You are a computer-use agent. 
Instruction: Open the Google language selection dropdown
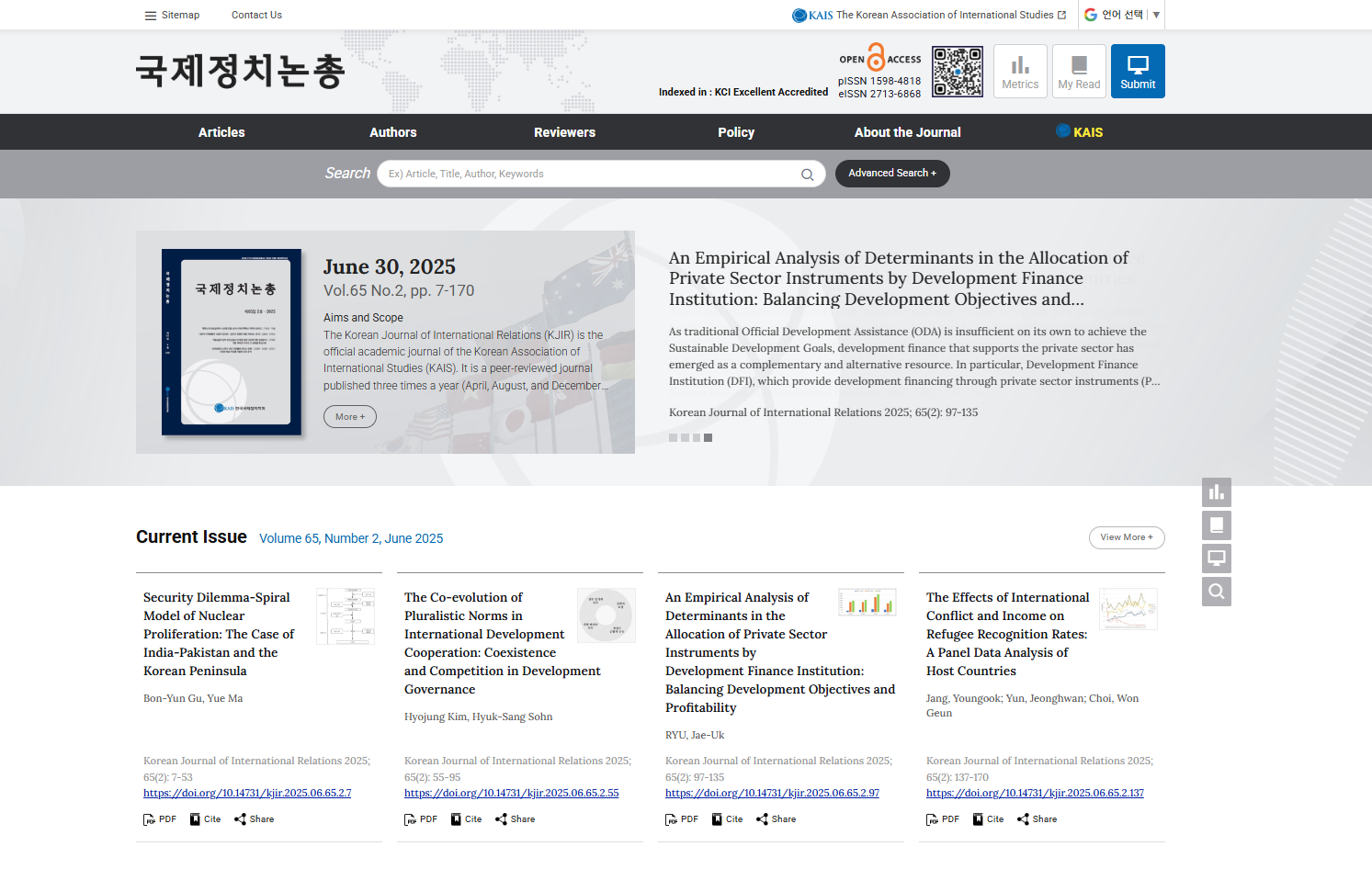pyautogui.click(x=1122, y=15)
